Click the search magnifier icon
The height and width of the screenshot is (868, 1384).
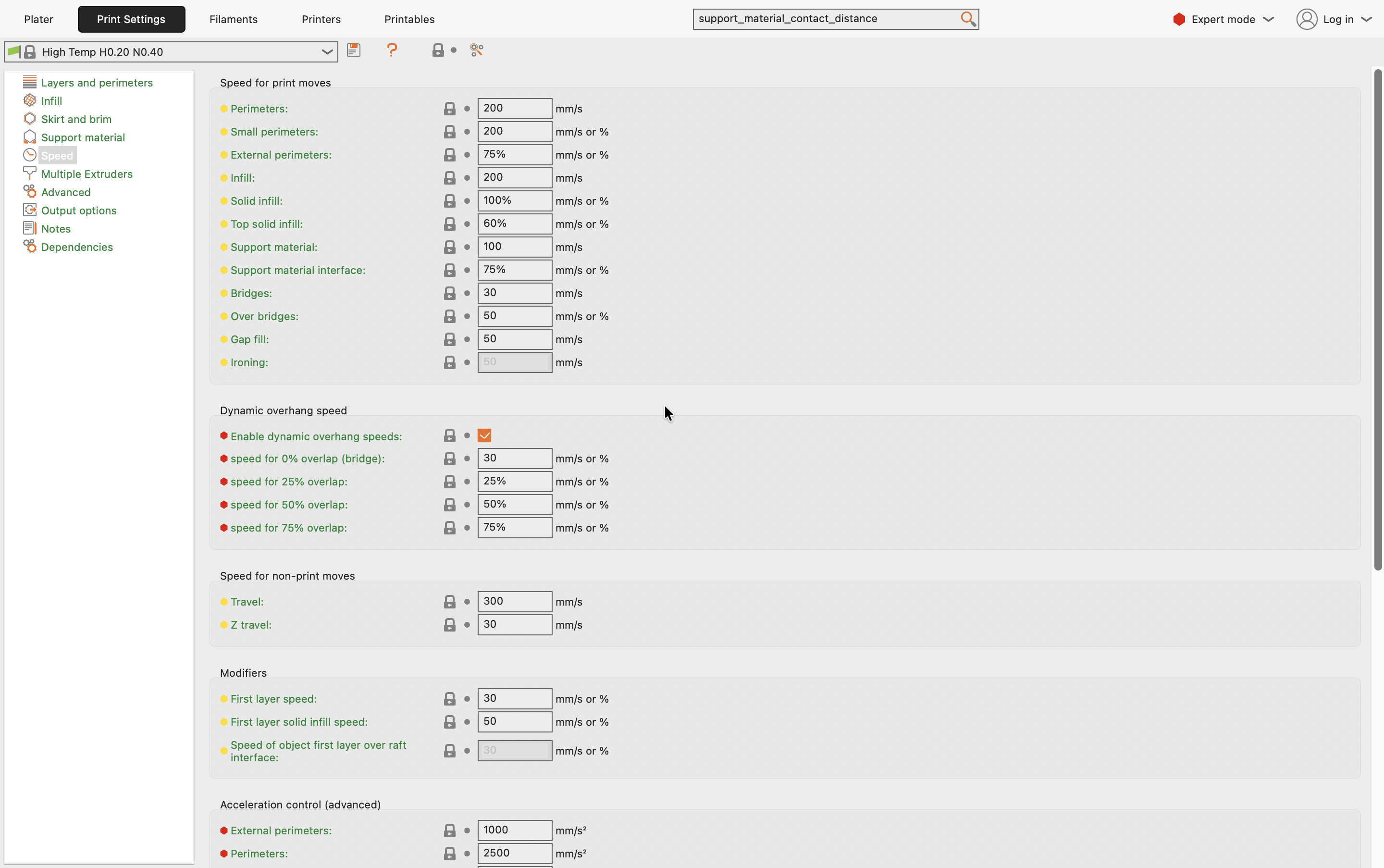[968, 19]
